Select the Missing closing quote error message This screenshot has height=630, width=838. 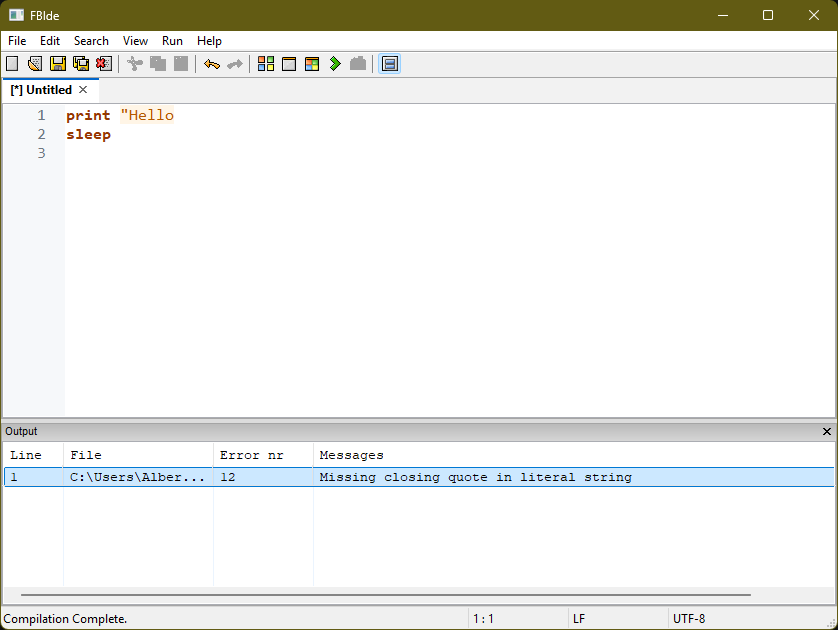475,477
